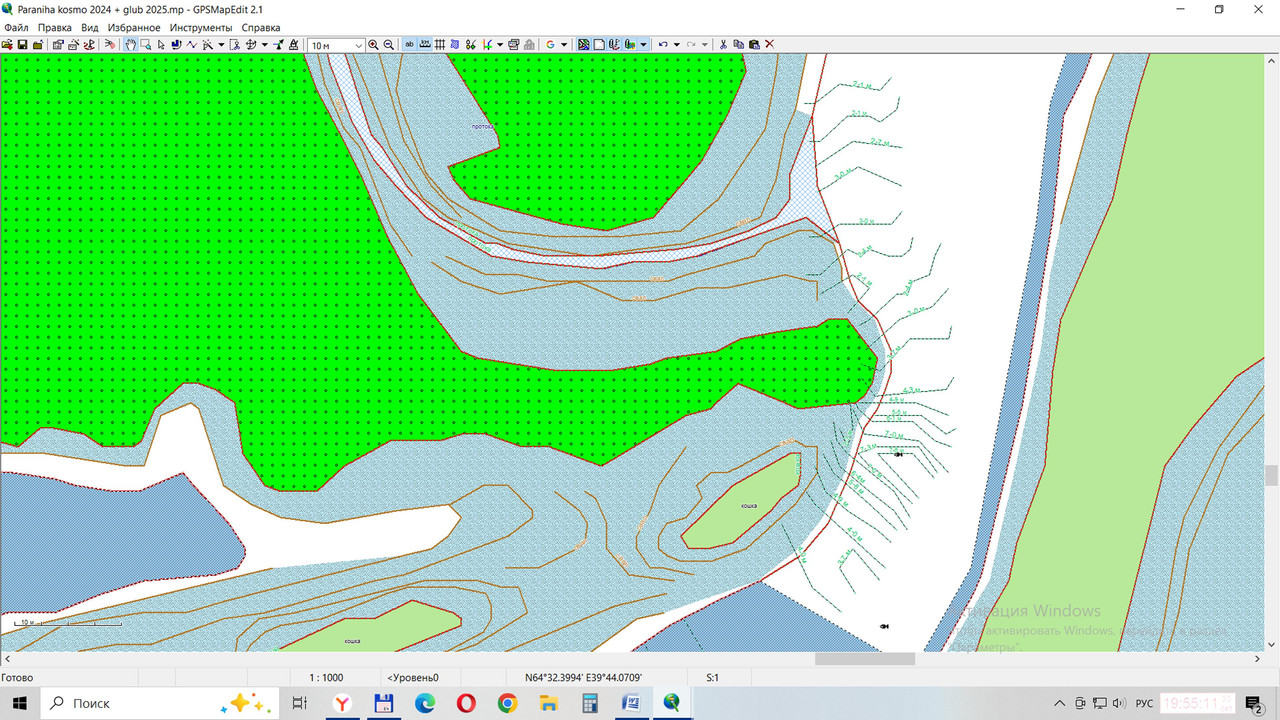Select the arrow Select objects tool
Image resolution: width=1280 pixels, height=720 pixels.
[x=161, y=45]
